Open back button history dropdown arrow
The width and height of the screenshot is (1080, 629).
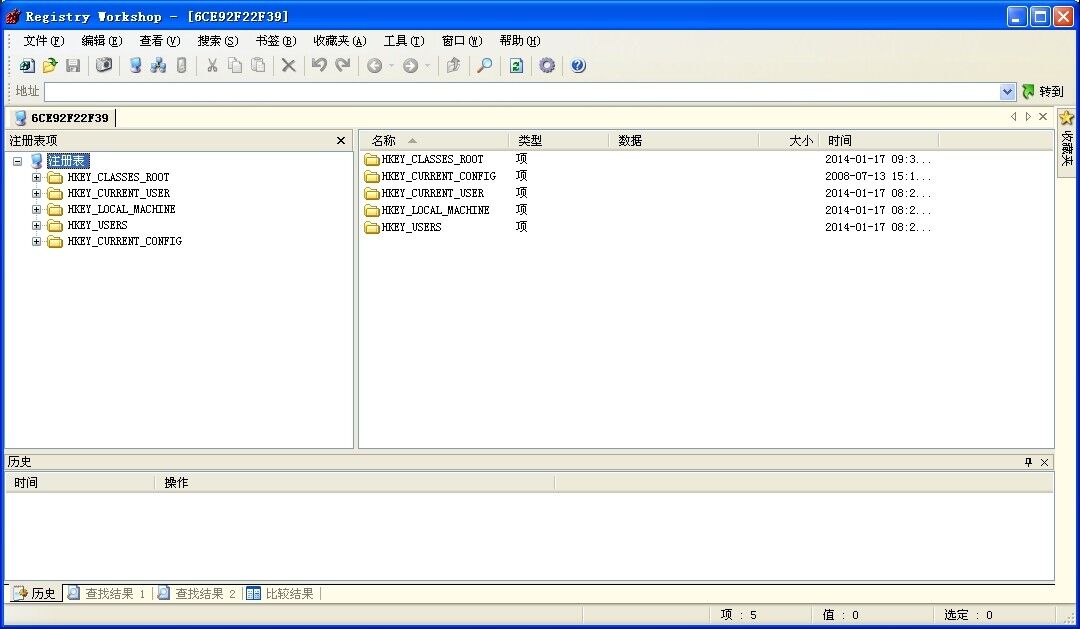pos(391,65)
